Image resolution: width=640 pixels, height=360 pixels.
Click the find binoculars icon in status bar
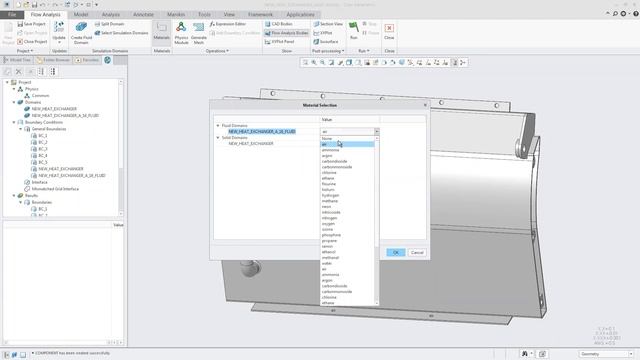525,354
